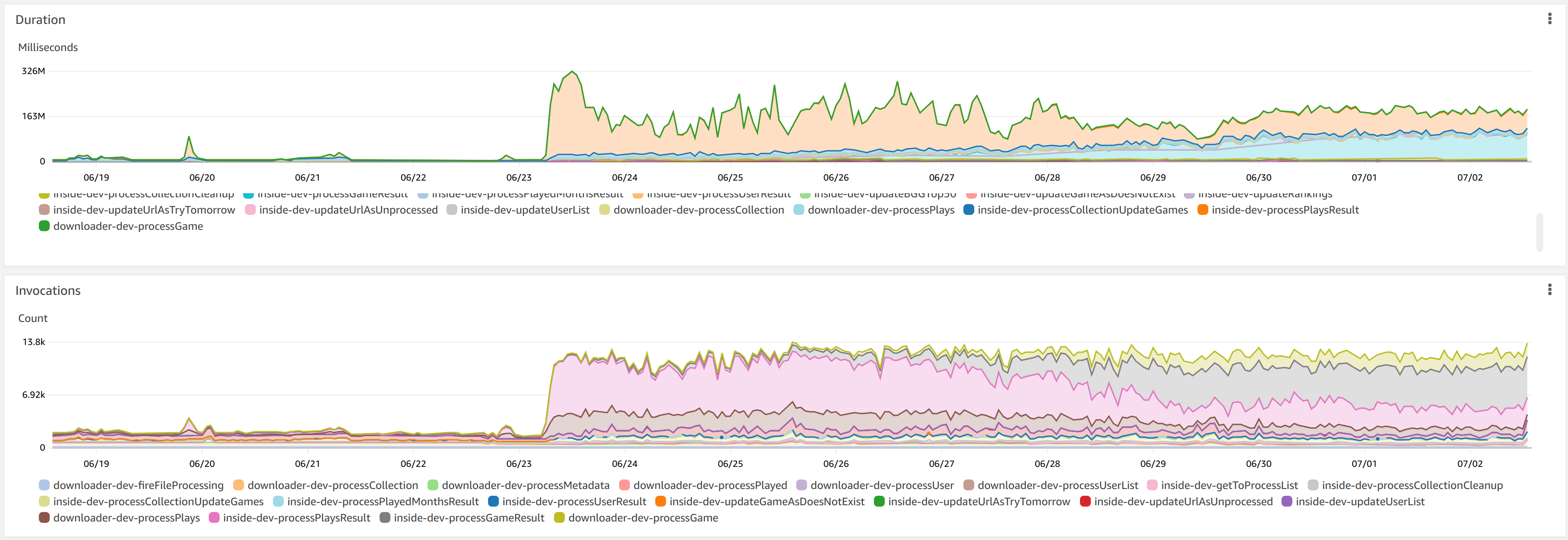Viewport: 1568px width, 540px height.
Task: Open the Duration widget options dropdown
Action: point(1550,19)
